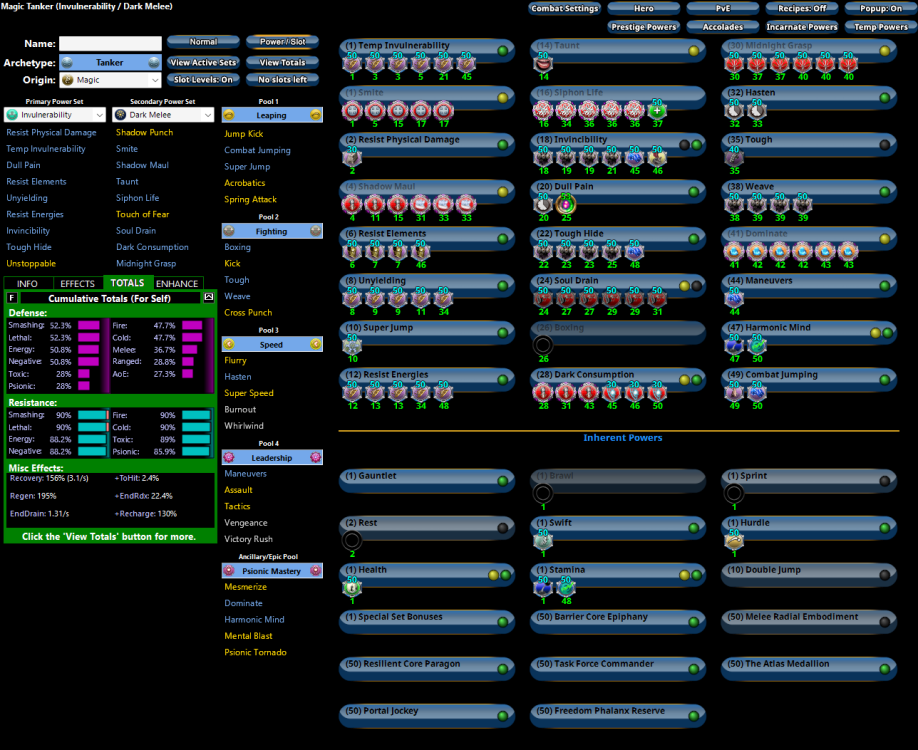Toggle the Tough power's dark status indicator
Image resolution: width=918 pixels, height=750 pixels.
pos(884,144)
